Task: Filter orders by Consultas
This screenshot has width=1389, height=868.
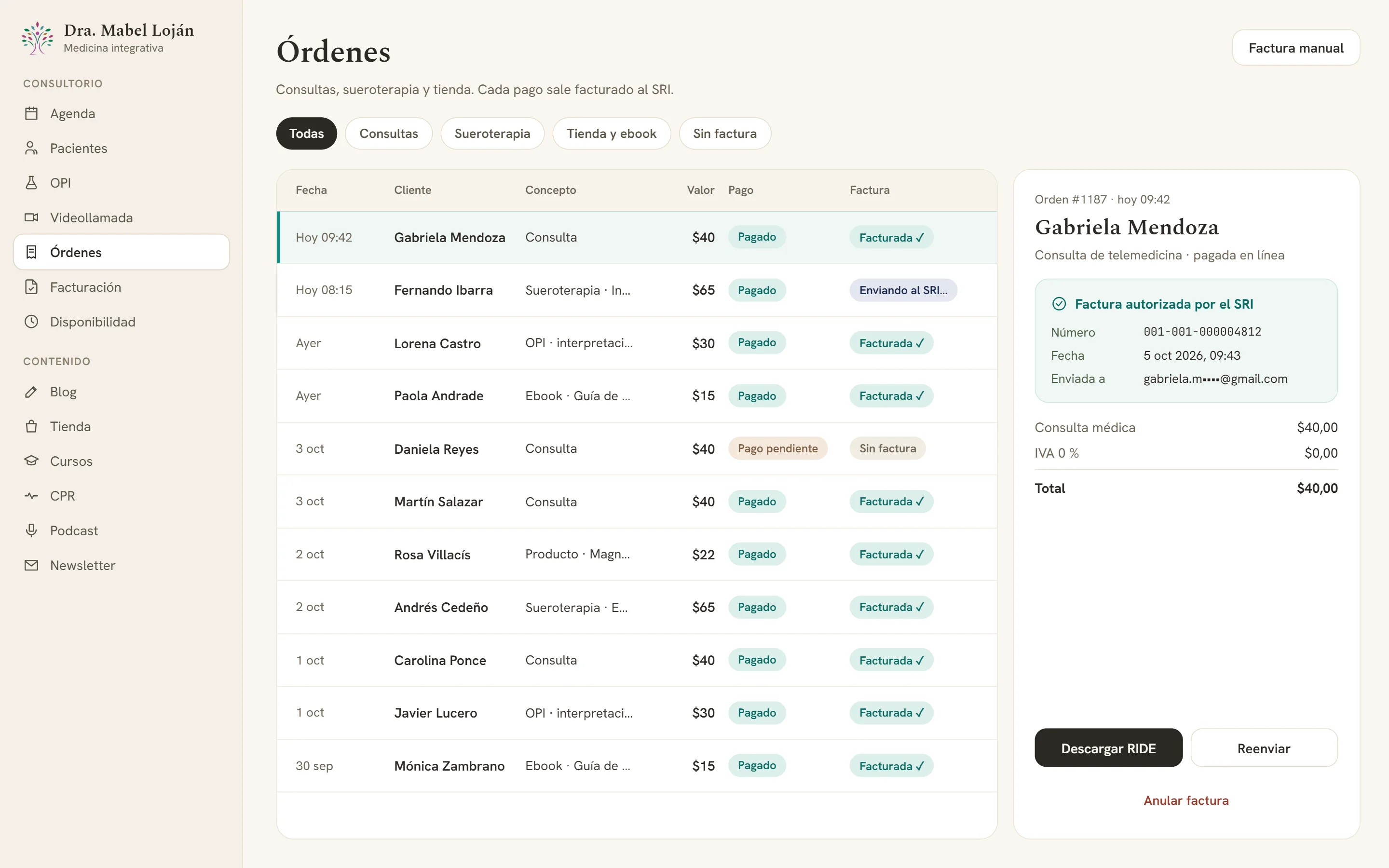Action: (x=389, y=134)
